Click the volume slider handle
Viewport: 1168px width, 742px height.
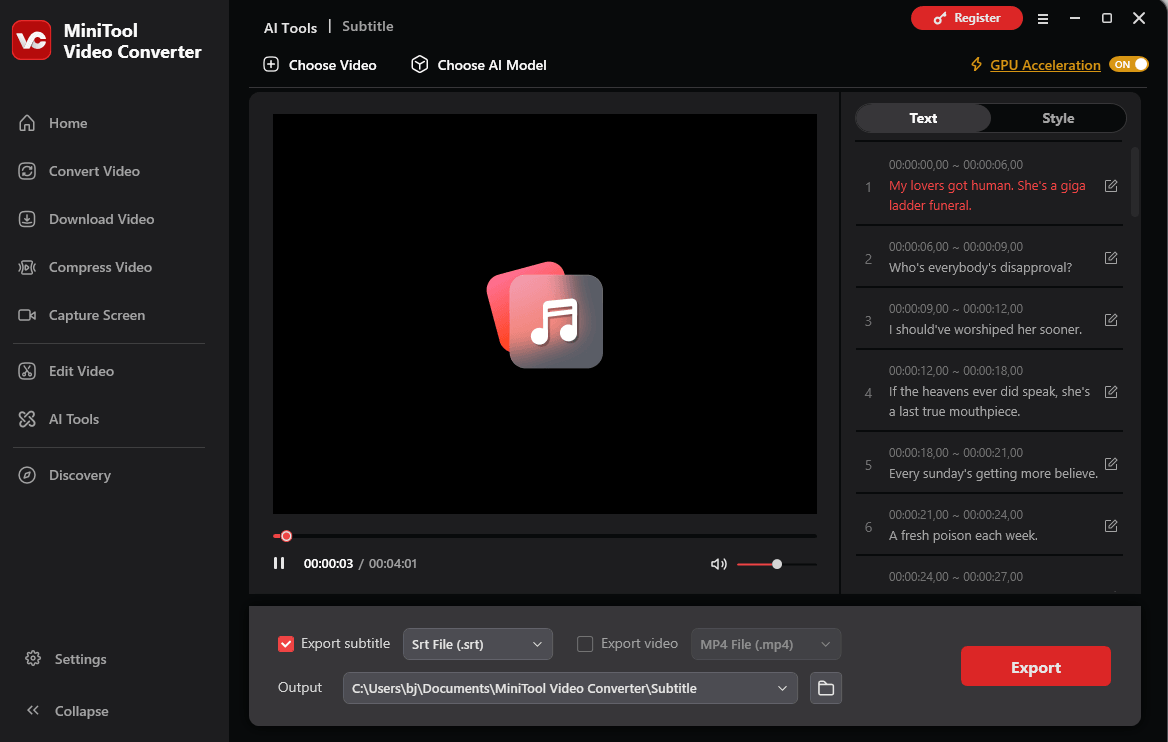(777, 564)
